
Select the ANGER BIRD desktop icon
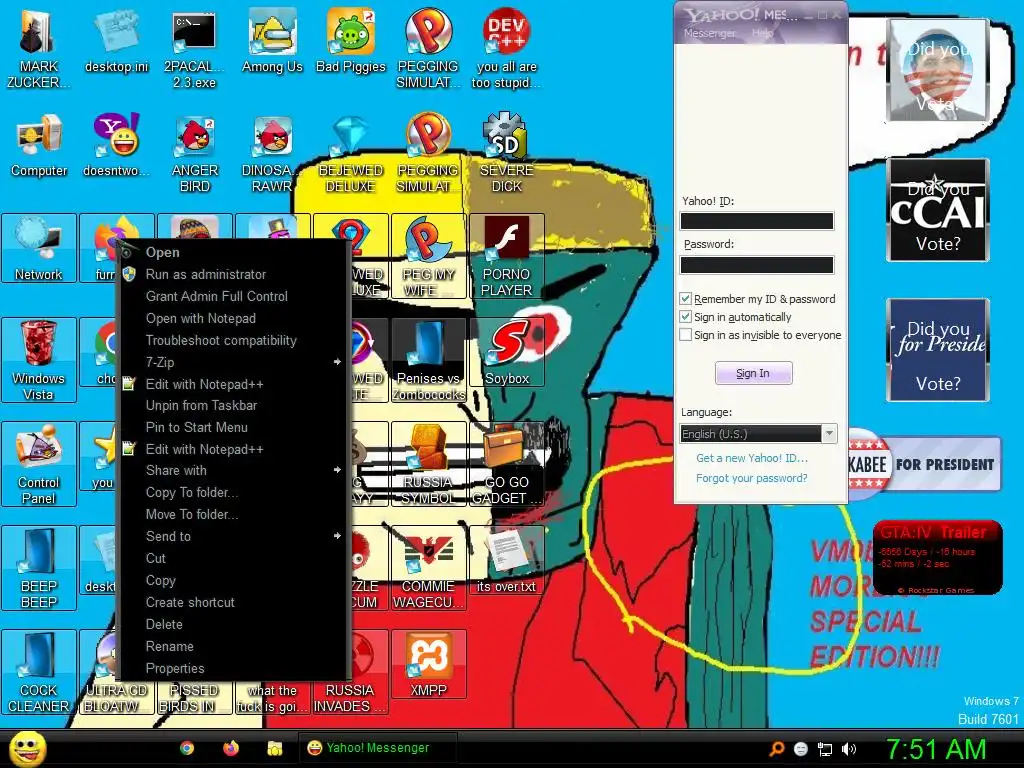[x=195, y=153]
